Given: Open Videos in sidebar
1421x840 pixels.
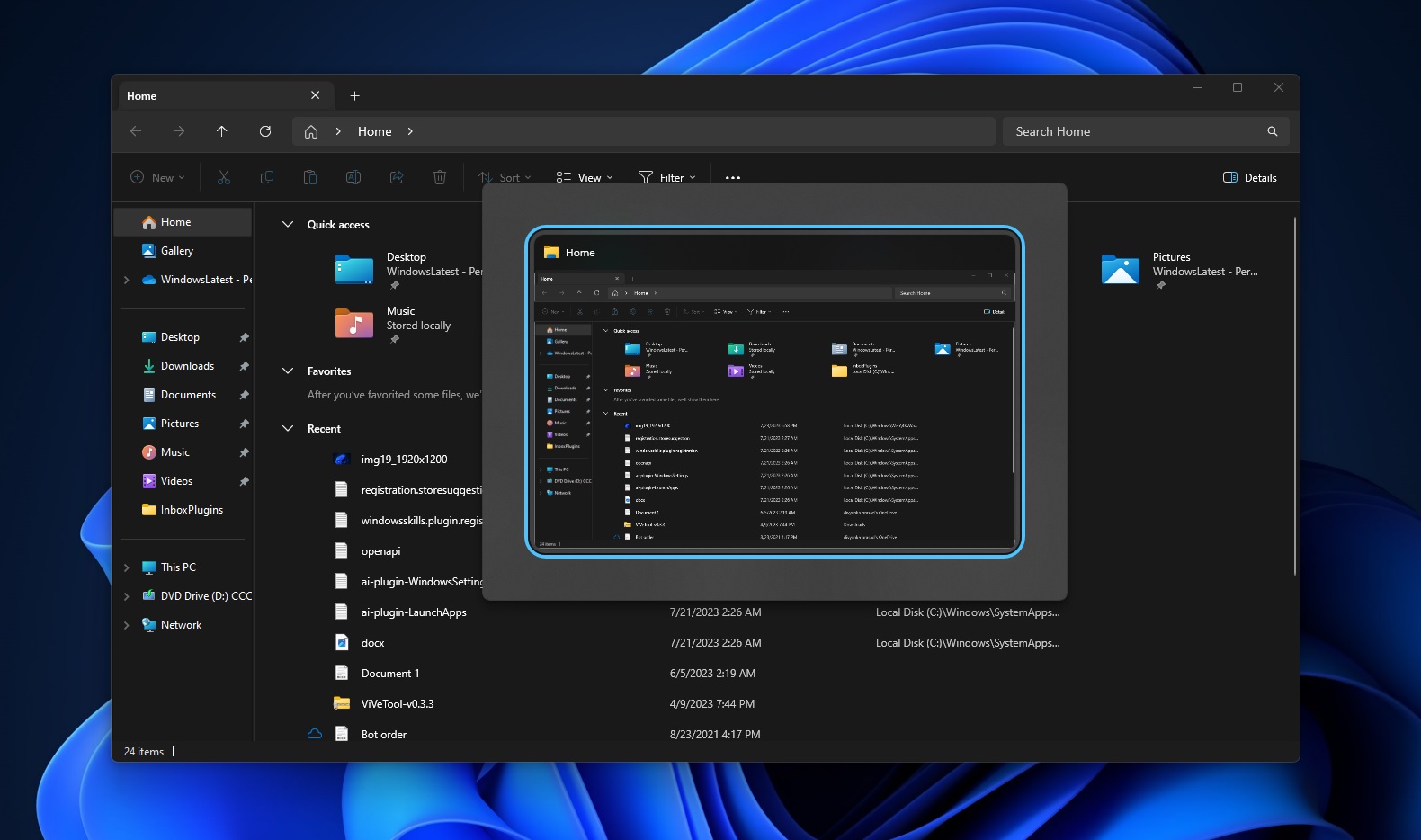Looking at the screenshot, I should [x=183, y=481].
